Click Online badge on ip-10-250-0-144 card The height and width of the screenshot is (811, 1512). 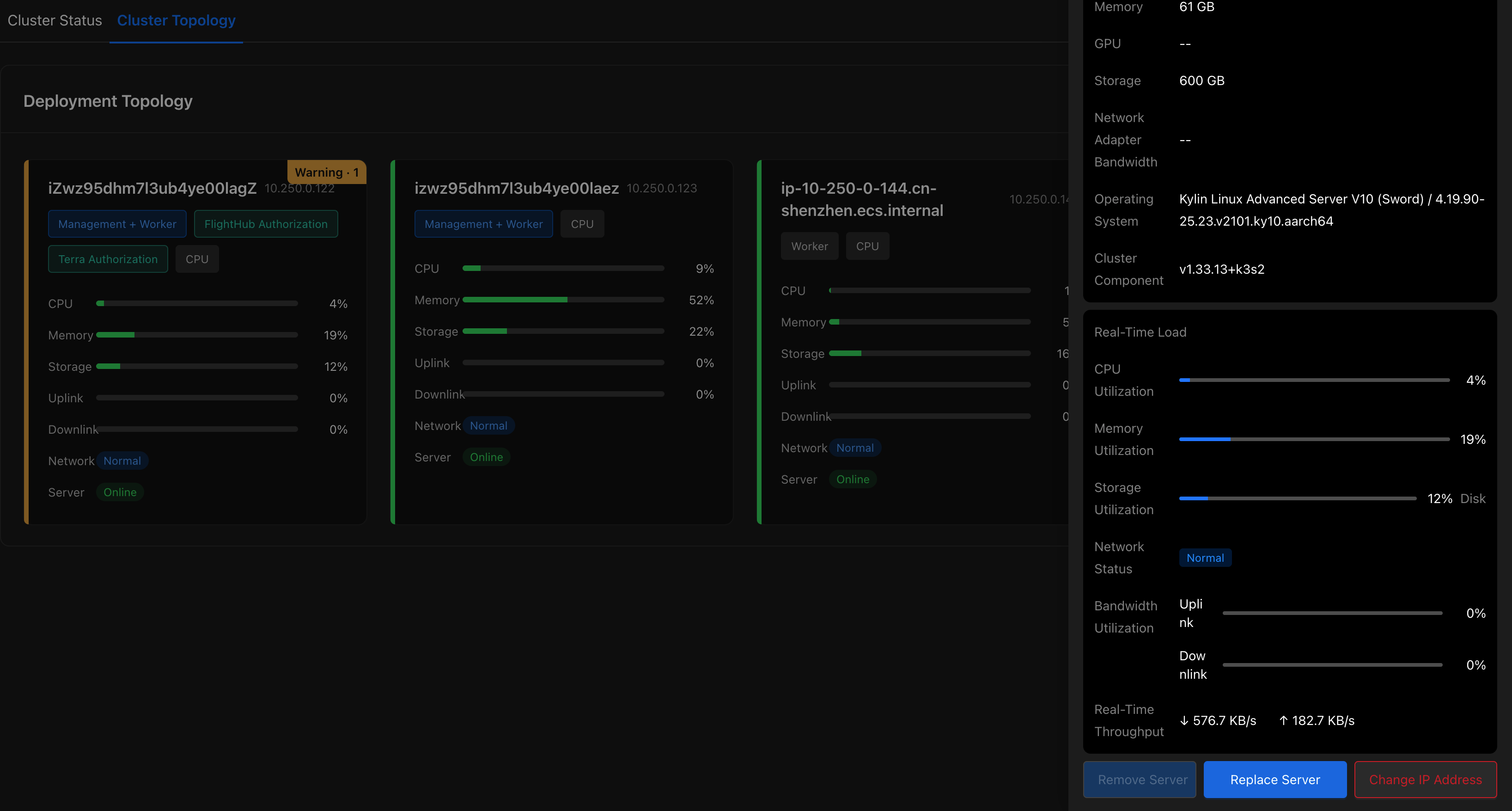click(x=853, y=479)
